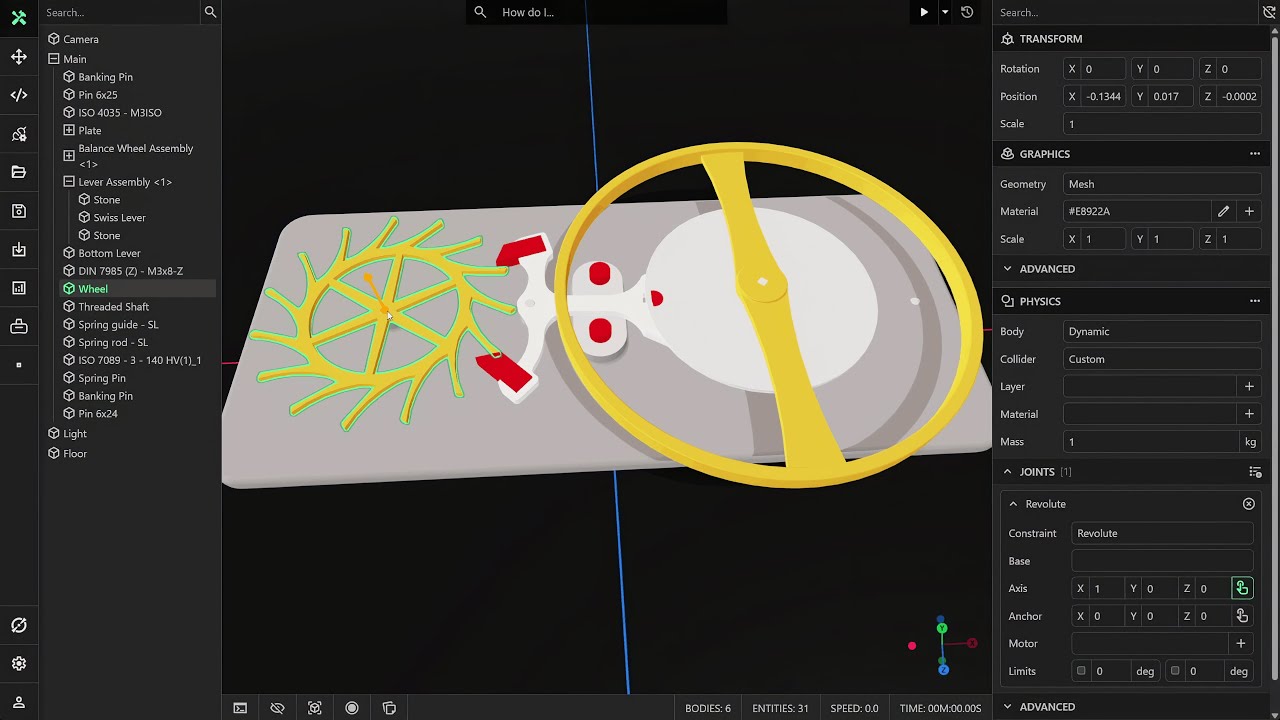Remove the Revolute joint with X icon
This screenshot has width=1280, height=720.
[1249, 504]
